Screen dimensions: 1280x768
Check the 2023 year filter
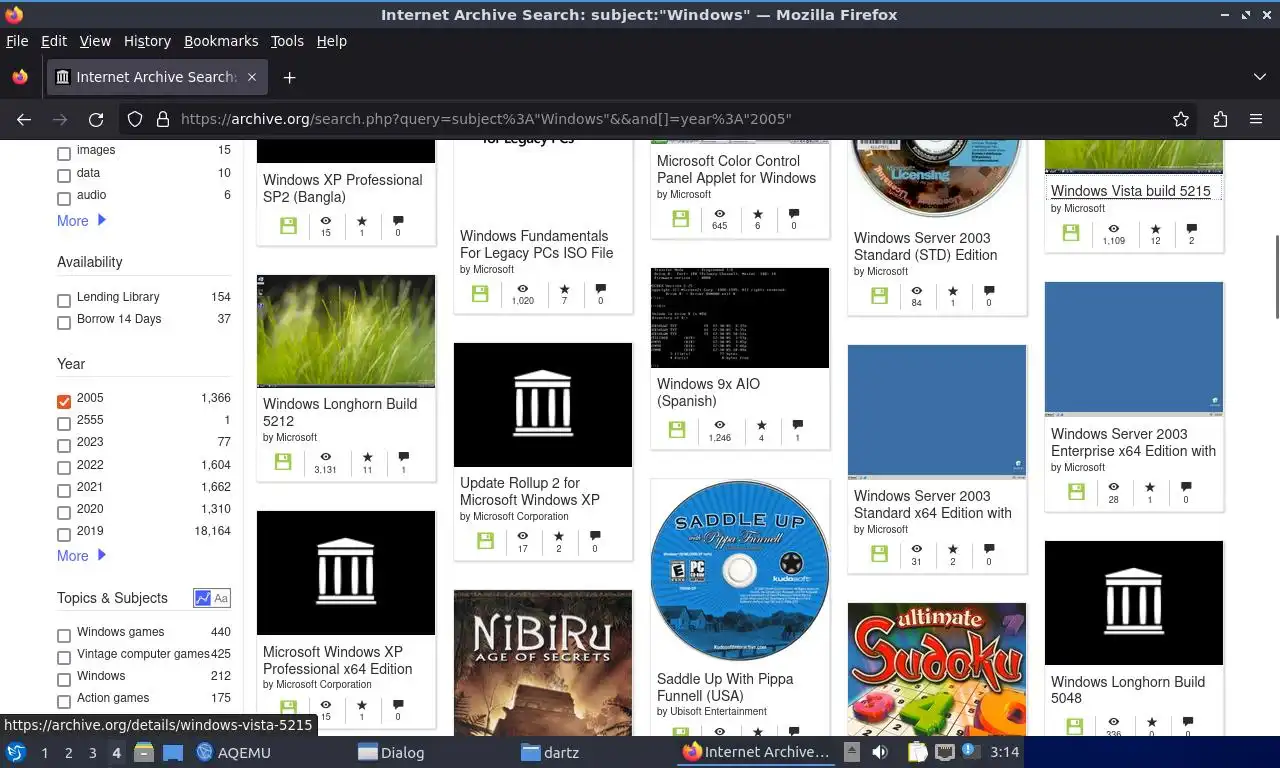click(x=64, y=445)
